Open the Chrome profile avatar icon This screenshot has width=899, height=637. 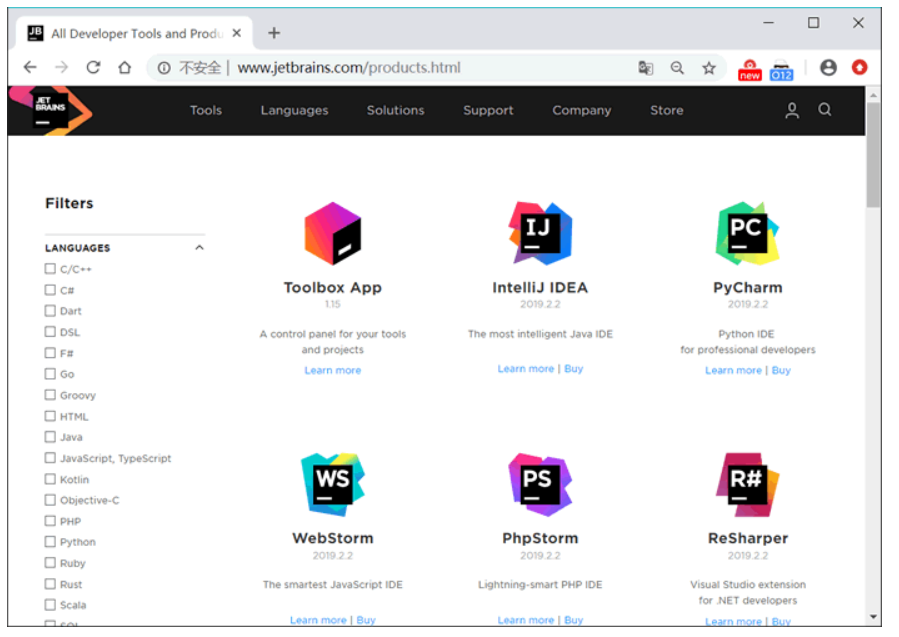pyautogui.click(x=828, y=68)
